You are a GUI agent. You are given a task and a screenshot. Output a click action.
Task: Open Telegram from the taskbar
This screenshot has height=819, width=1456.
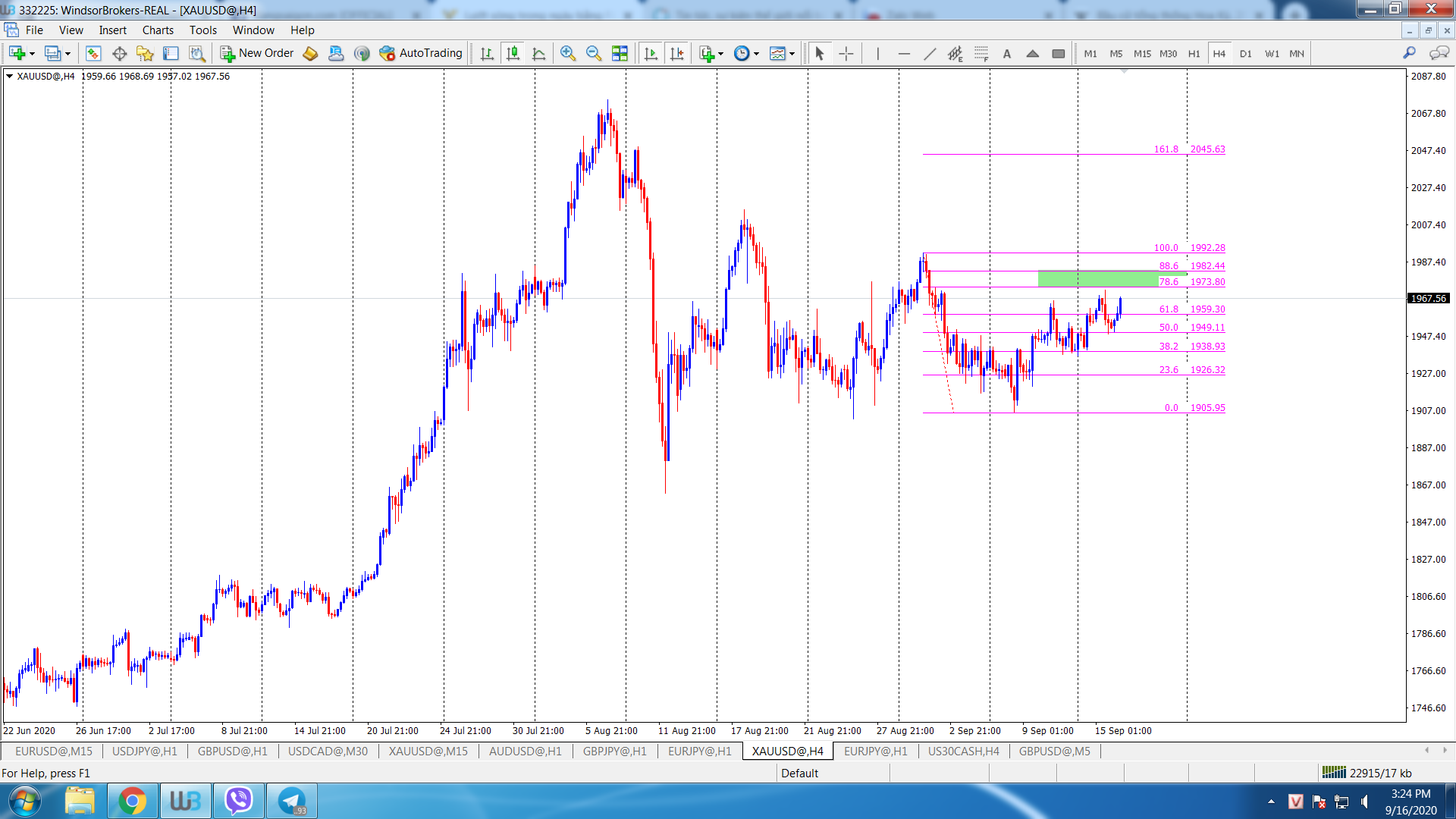[291, 801]
